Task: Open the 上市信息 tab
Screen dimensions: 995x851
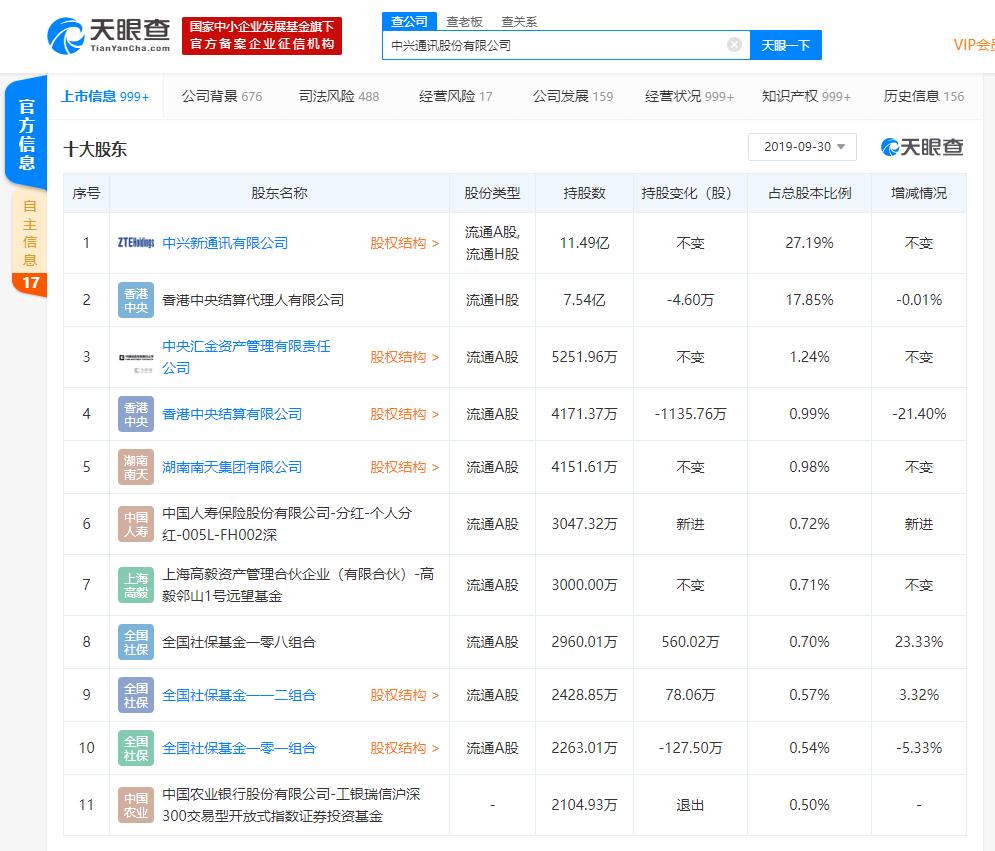Action: coord(105,96)
